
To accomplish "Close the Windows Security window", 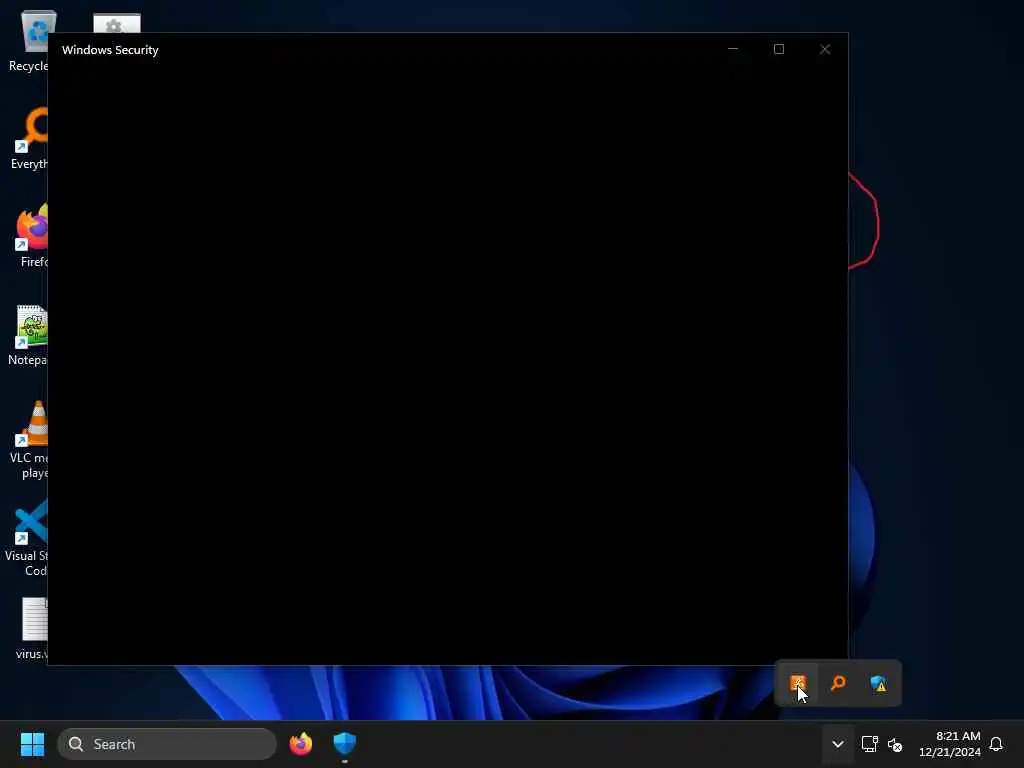I will click(x=825, y=49).
